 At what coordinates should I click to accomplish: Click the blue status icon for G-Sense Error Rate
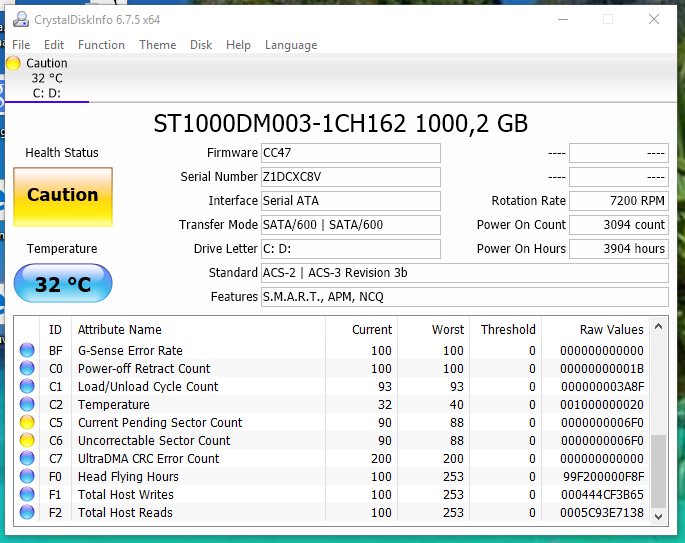[27, 350]
